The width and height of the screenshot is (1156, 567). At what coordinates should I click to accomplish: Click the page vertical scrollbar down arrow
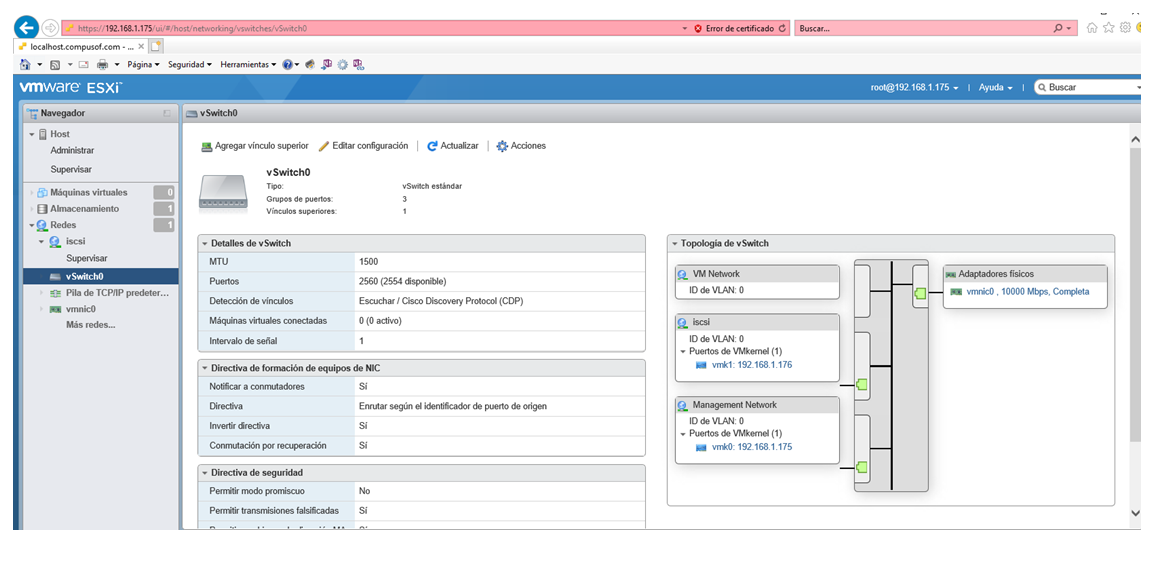coord(1135,513)
